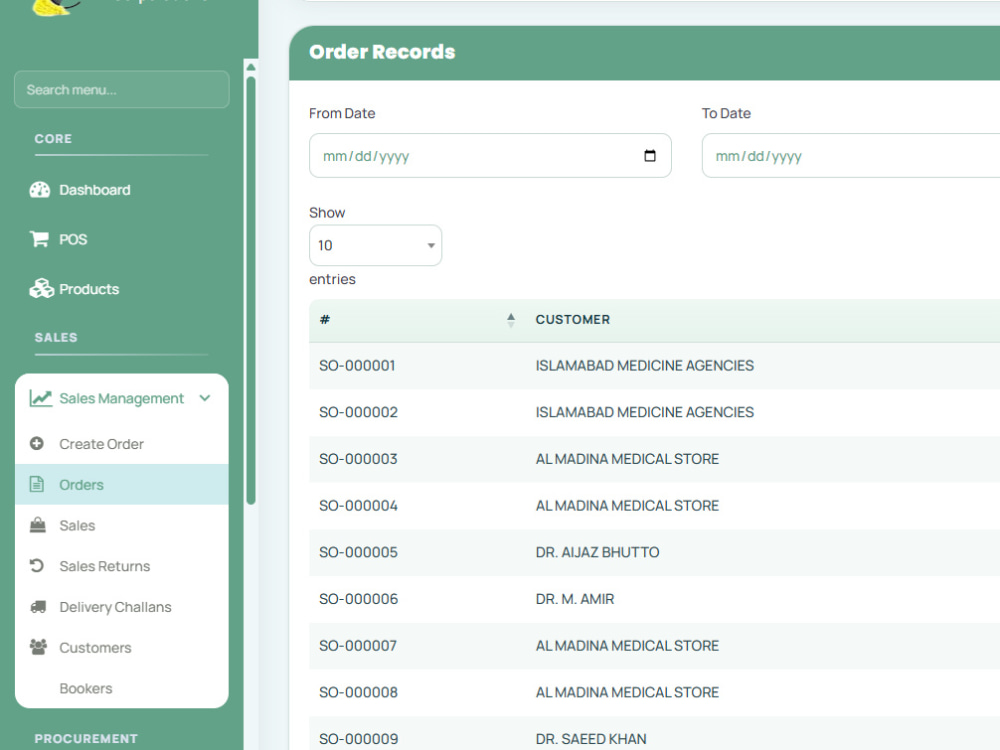Sort by CUSTOMER column header

point(573,320)
